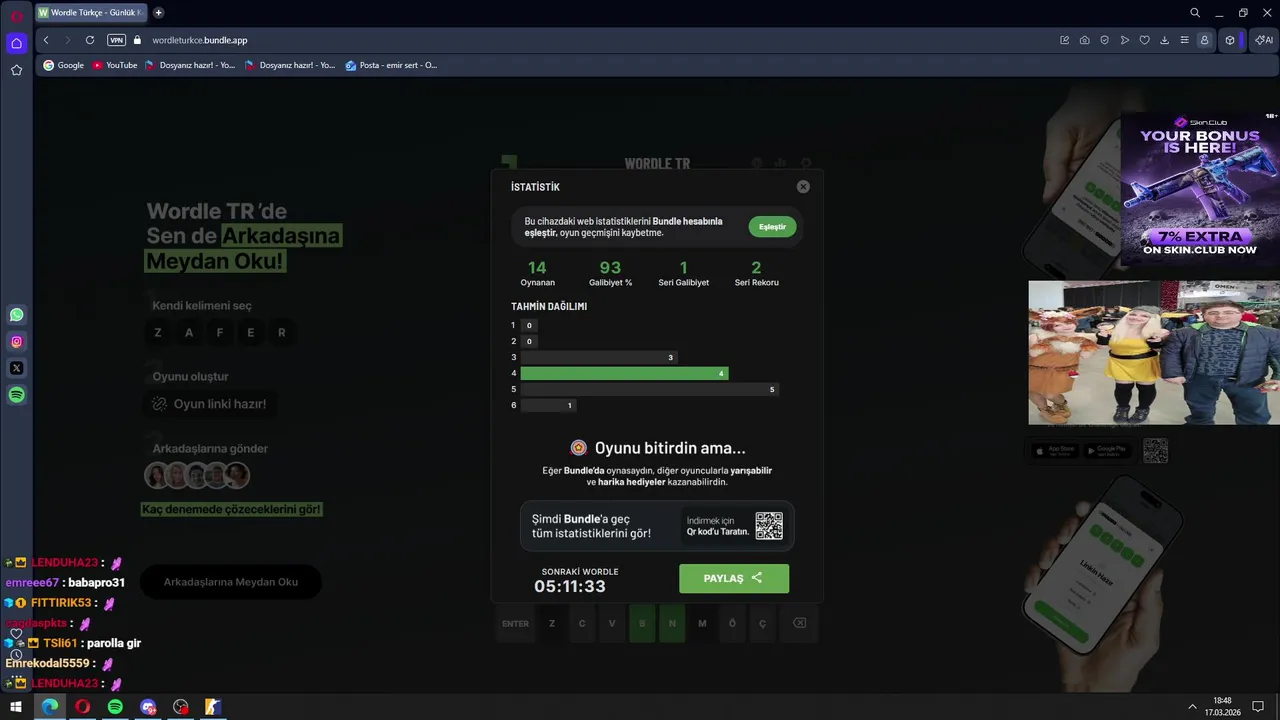Click the ENTER key on keyboard
Screen dimensions: 1280x720
click(x=515, y=624)
